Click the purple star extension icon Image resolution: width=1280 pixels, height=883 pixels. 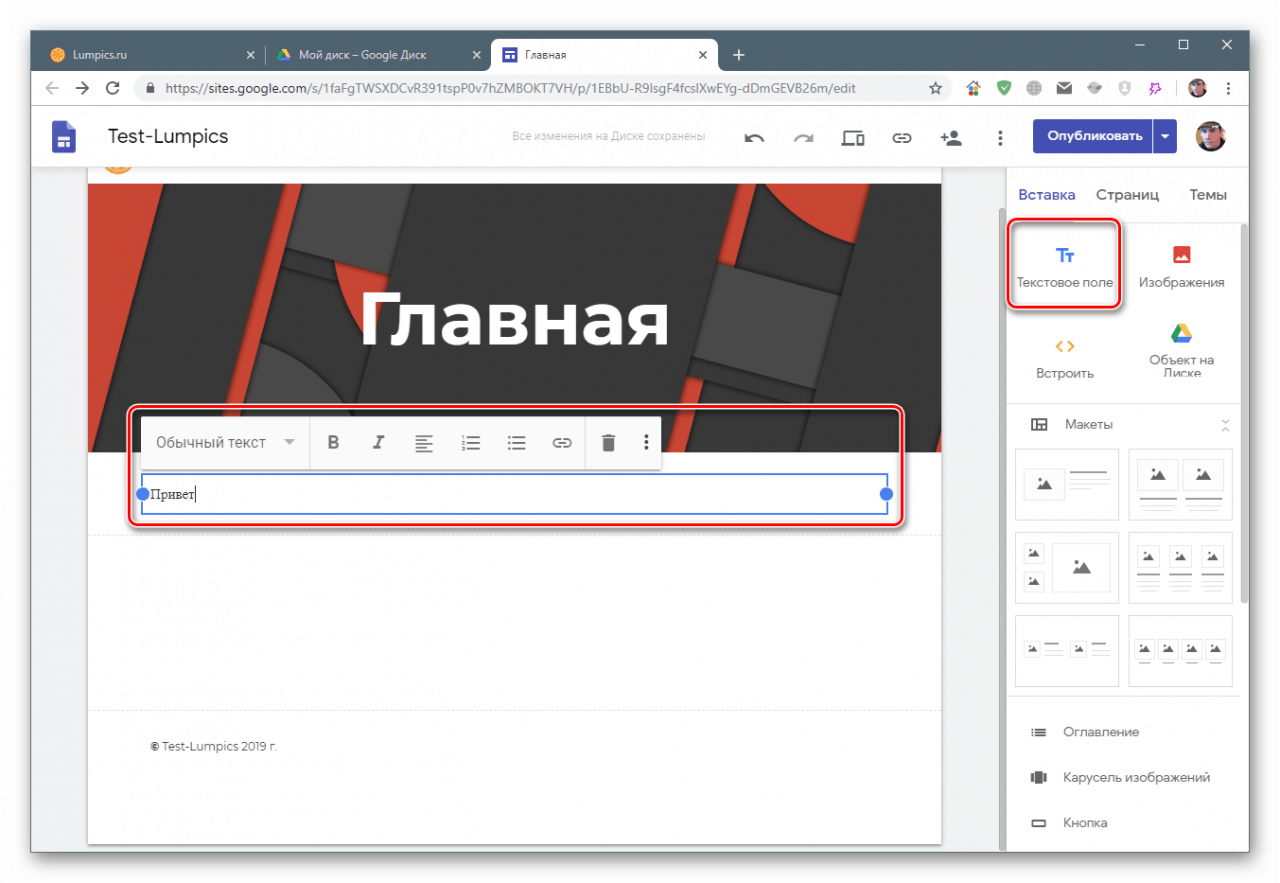pos(1155,88)
